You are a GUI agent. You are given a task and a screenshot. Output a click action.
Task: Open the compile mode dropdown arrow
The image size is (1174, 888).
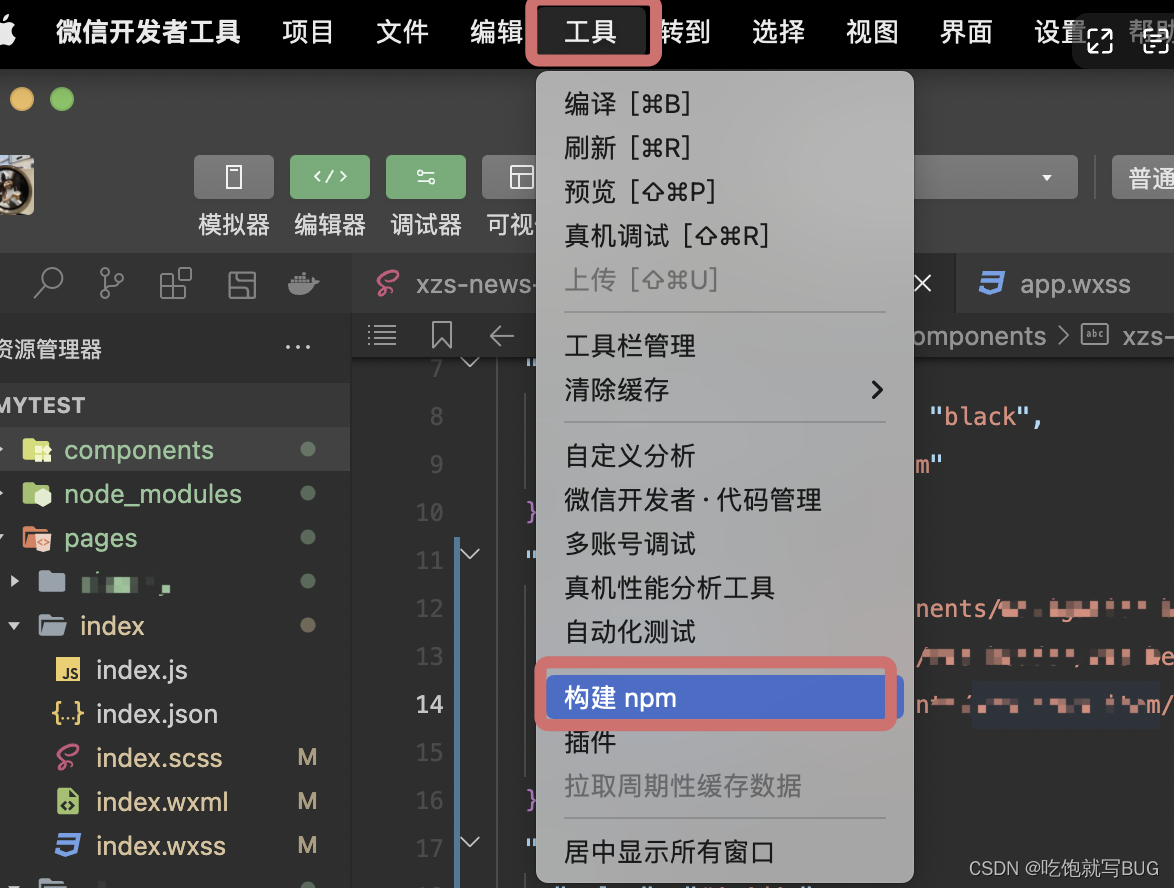tap(1047, 178)
